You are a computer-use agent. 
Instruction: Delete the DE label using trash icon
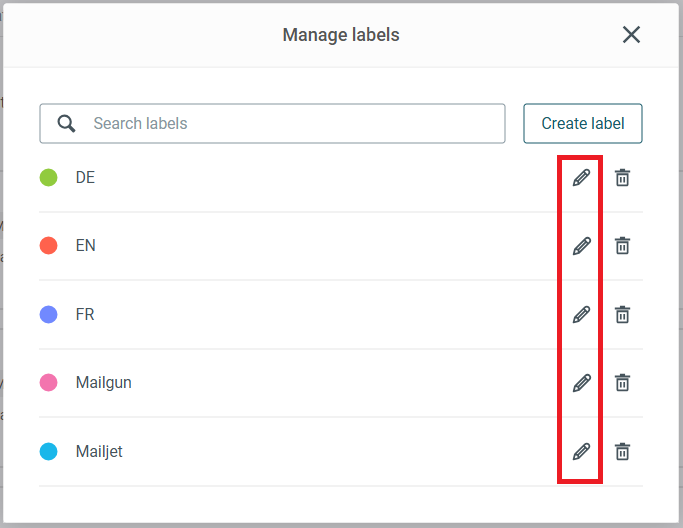(x=622, y=178)
